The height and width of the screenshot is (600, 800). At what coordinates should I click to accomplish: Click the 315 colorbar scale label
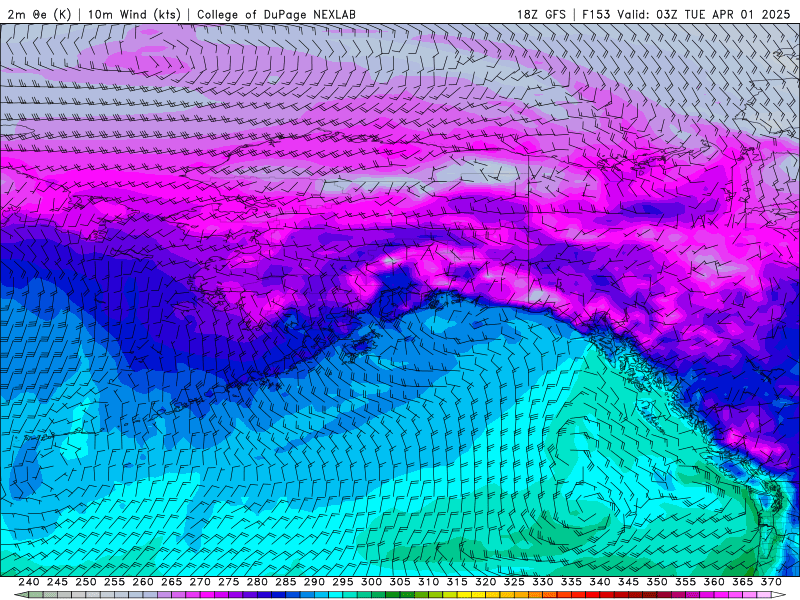457,582
